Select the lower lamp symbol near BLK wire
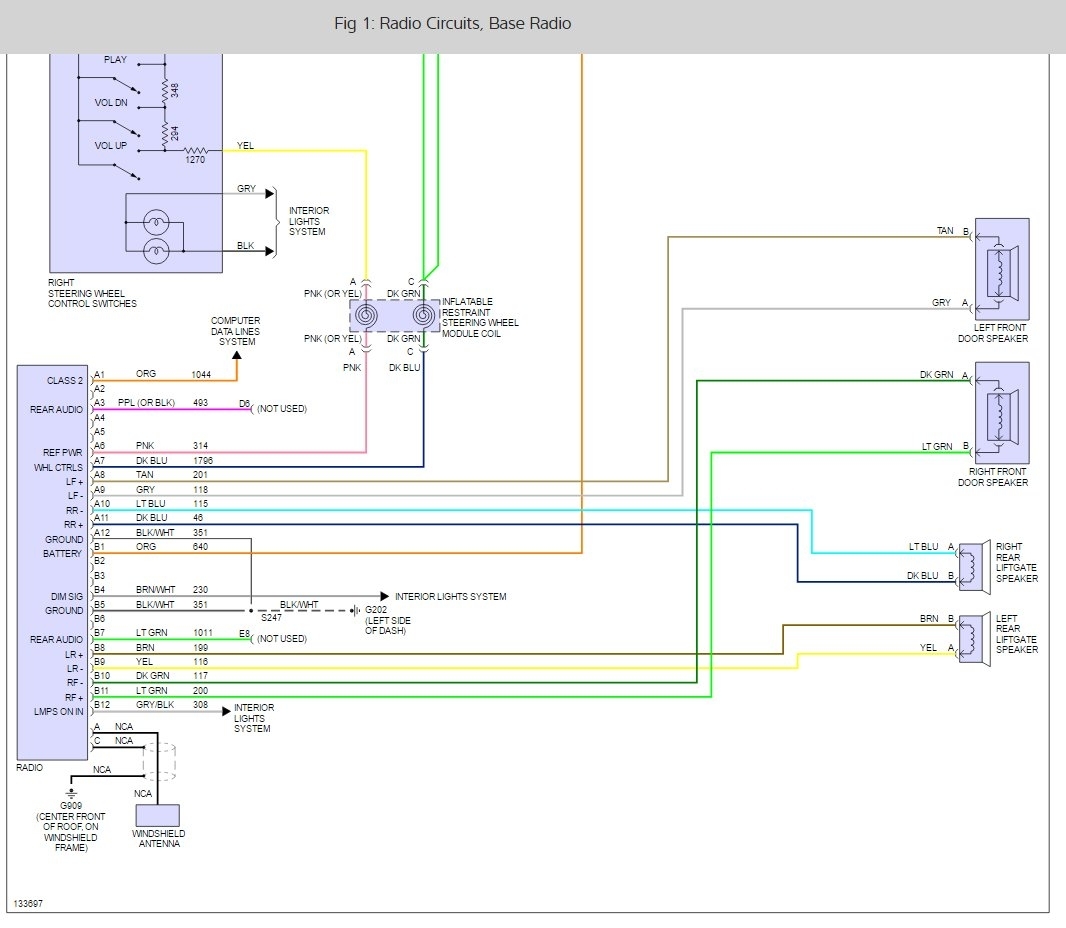This screenshot has height=928, width=1066. pos(157,252)
